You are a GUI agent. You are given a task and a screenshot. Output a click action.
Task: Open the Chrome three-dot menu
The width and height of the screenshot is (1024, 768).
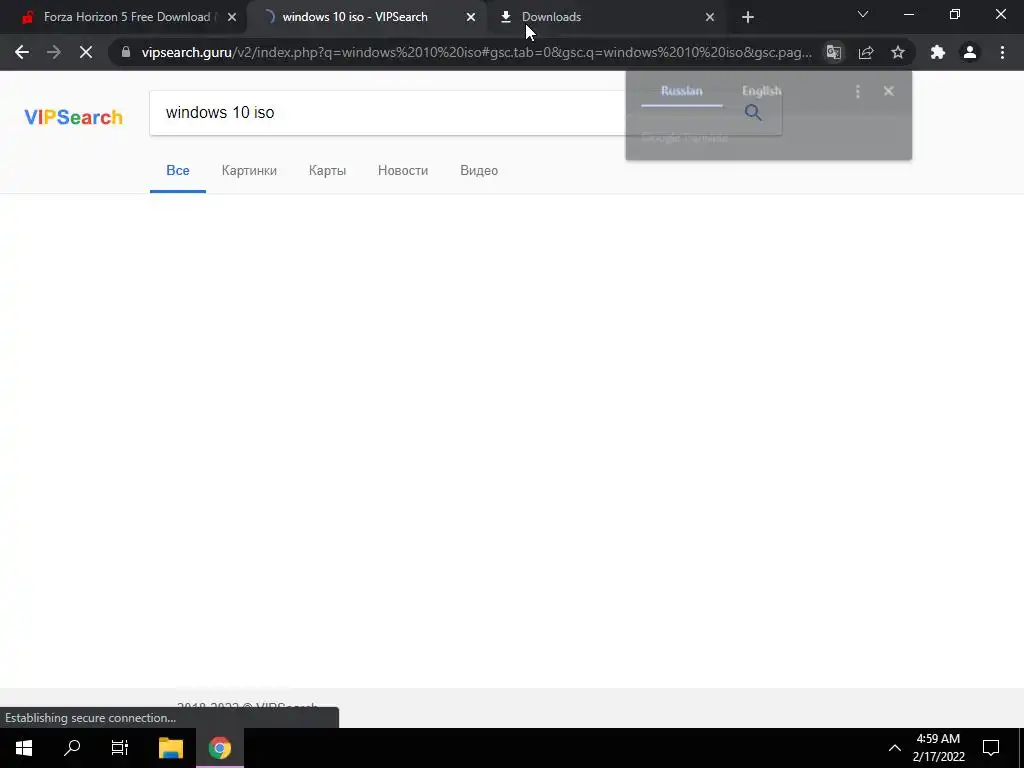pyautogui.click(x=1002, y=52)
